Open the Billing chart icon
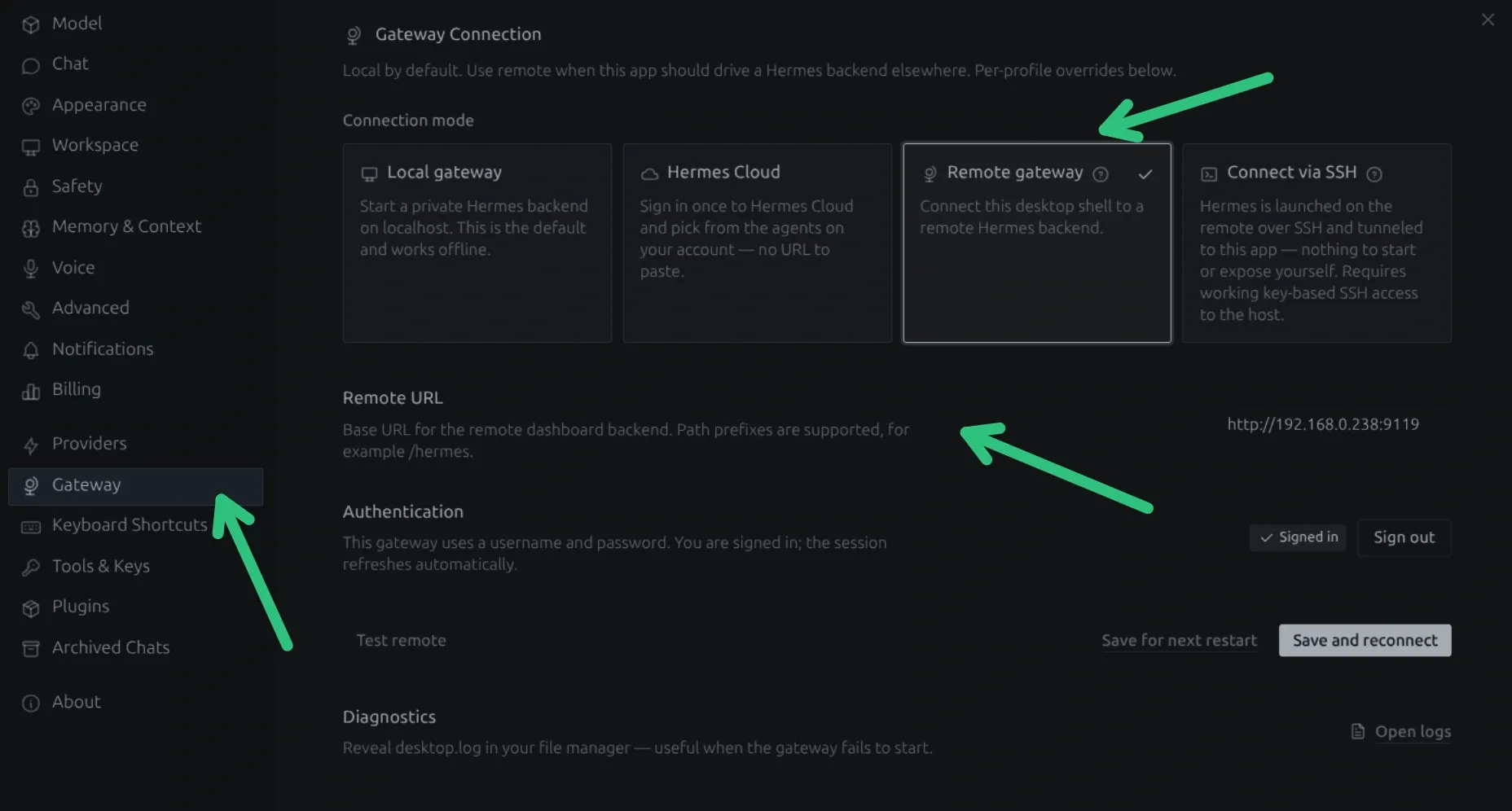 (31, 391)
